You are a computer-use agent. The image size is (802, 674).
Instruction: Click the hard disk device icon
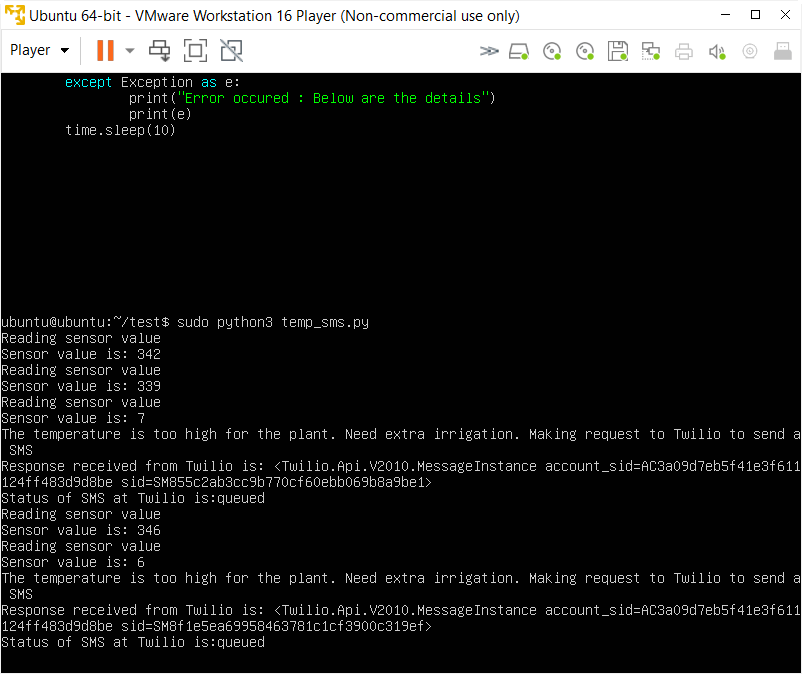point(519,51)
